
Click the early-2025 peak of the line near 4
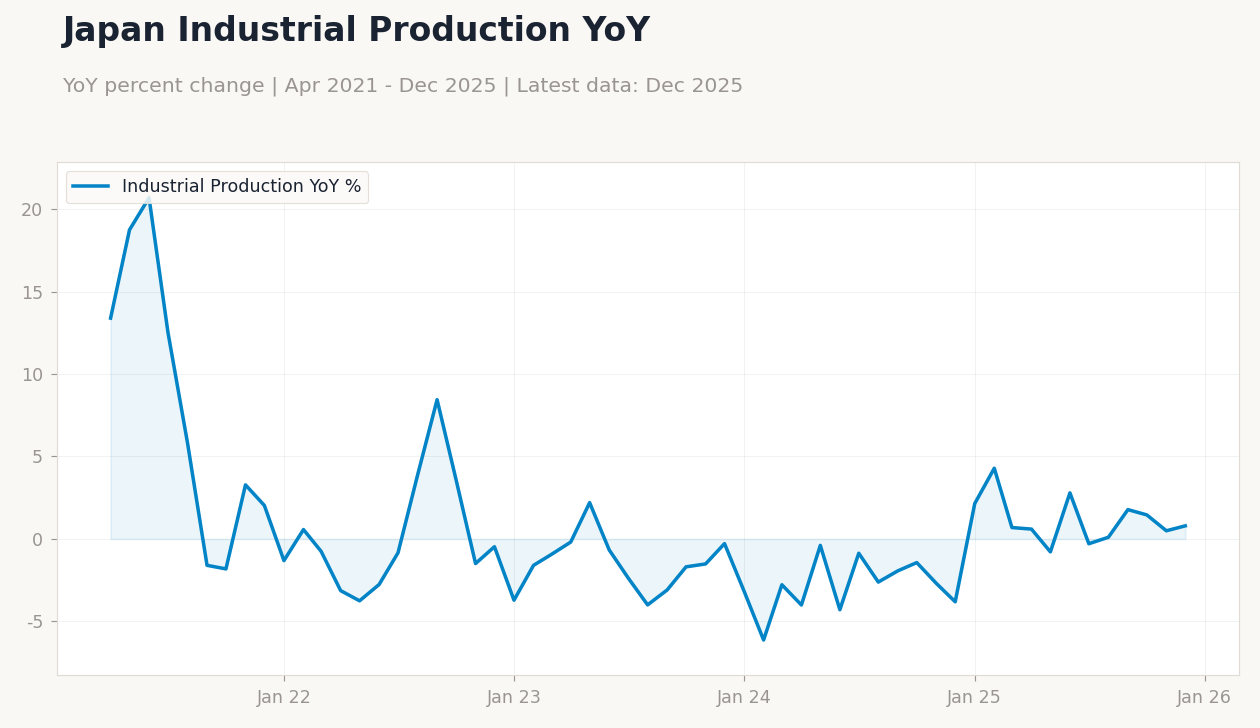pyautogui.click(x=994, y=468)
